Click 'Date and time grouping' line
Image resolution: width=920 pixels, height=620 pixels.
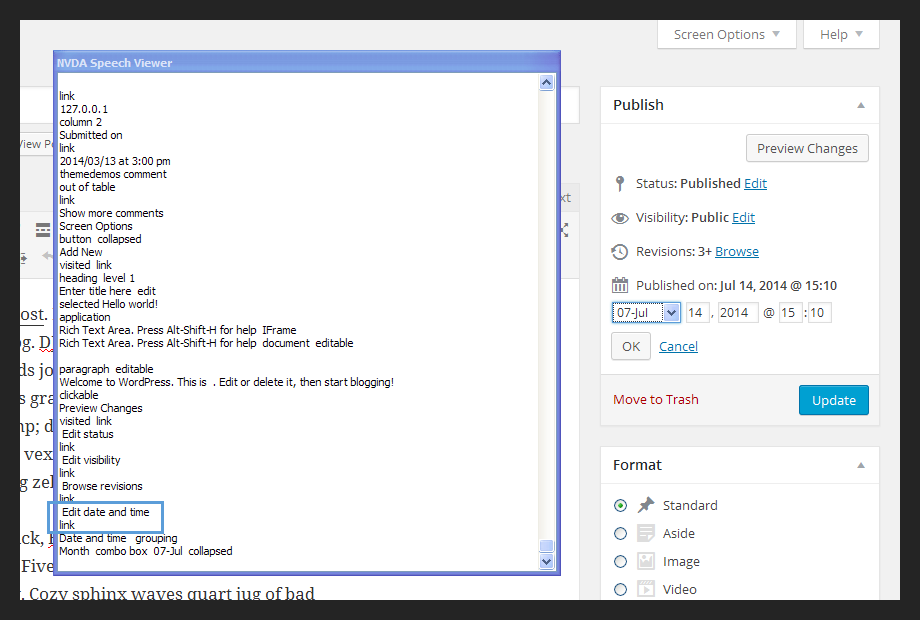118,538
